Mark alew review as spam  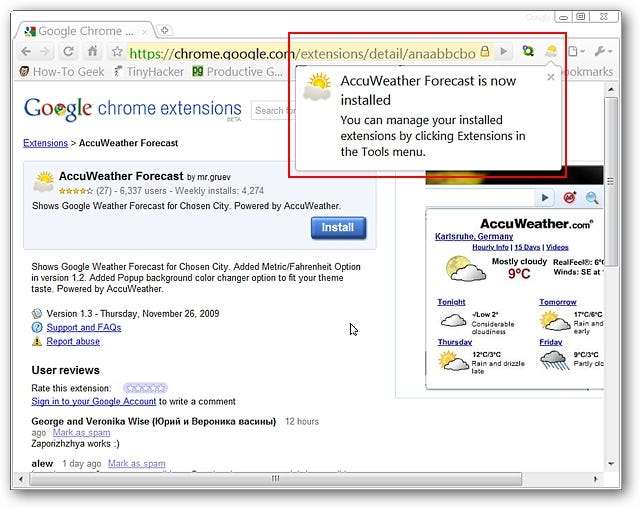136,464
